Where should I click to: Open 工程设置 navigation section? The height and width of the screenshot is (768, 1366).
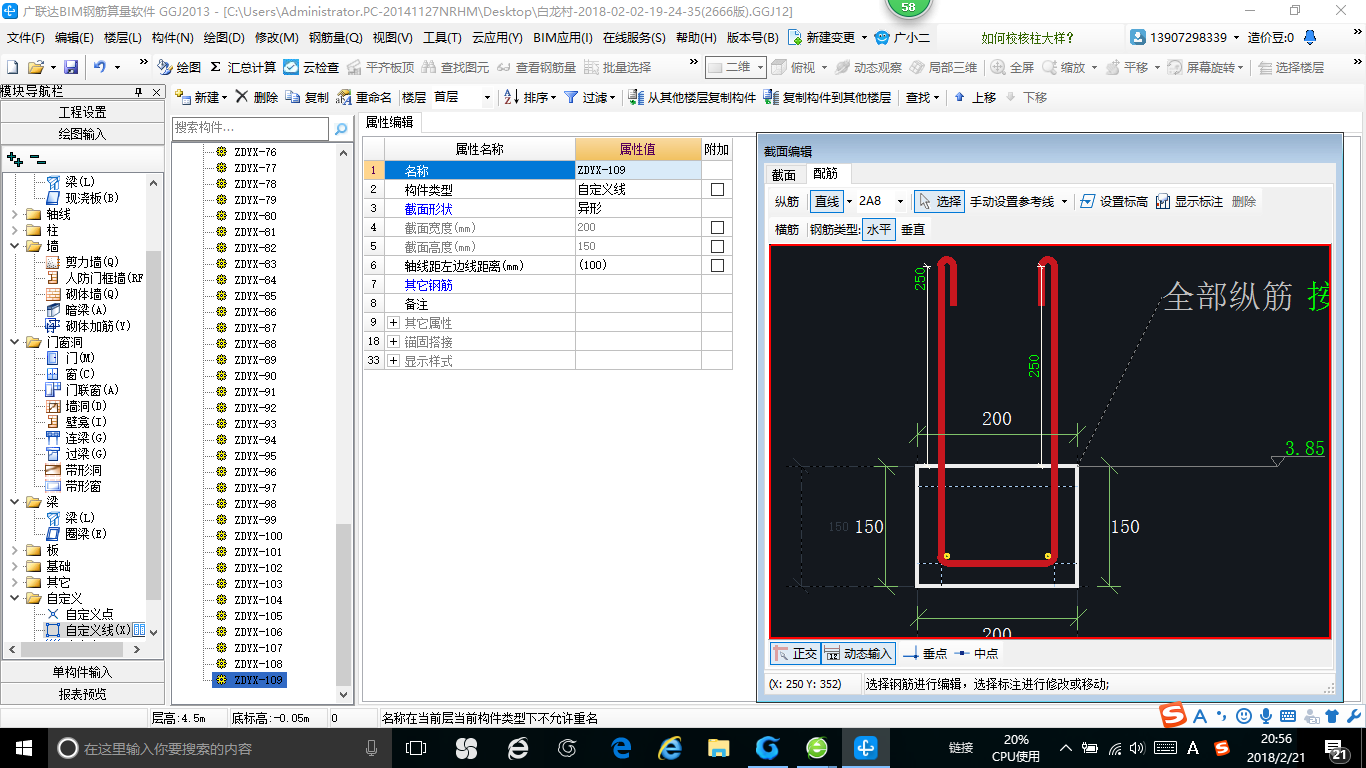(x=82, y=112)
